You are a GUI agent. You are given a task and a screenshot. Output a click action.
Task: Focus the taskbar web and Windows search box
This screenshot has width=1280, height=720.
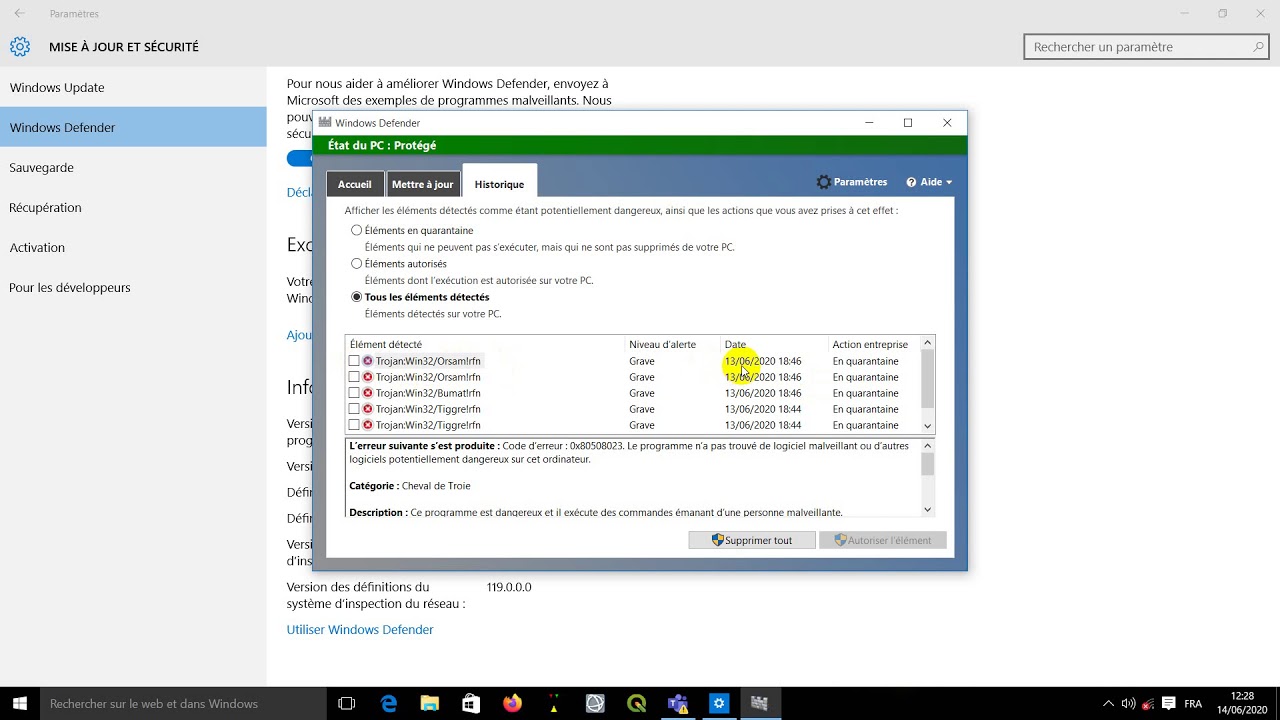(182, 704)
